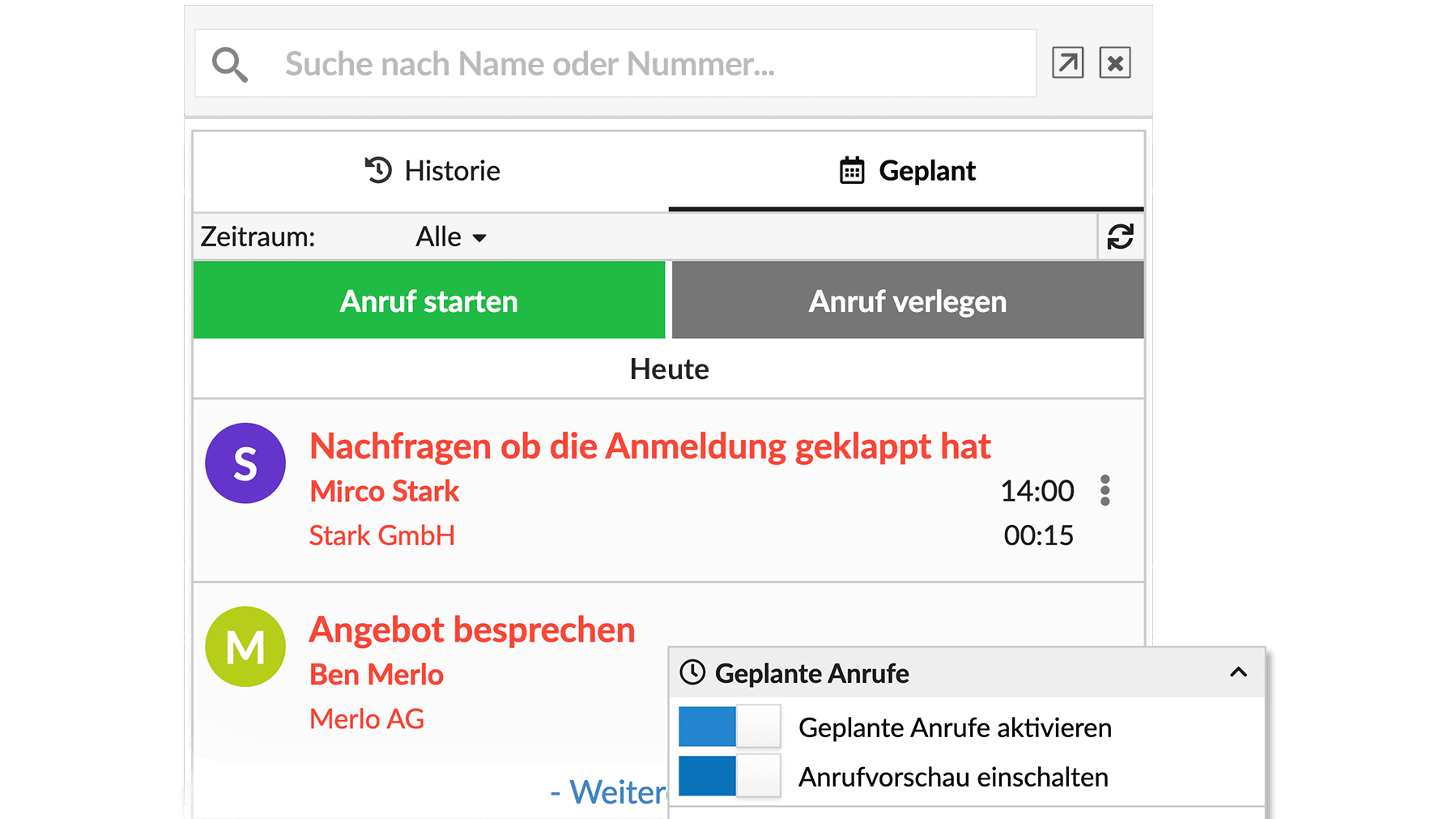Screen dimensions: 1456x819
Task: Collapse the Geplante Anrufe panel via the chevron
Action: click(x=1237, y=672)
